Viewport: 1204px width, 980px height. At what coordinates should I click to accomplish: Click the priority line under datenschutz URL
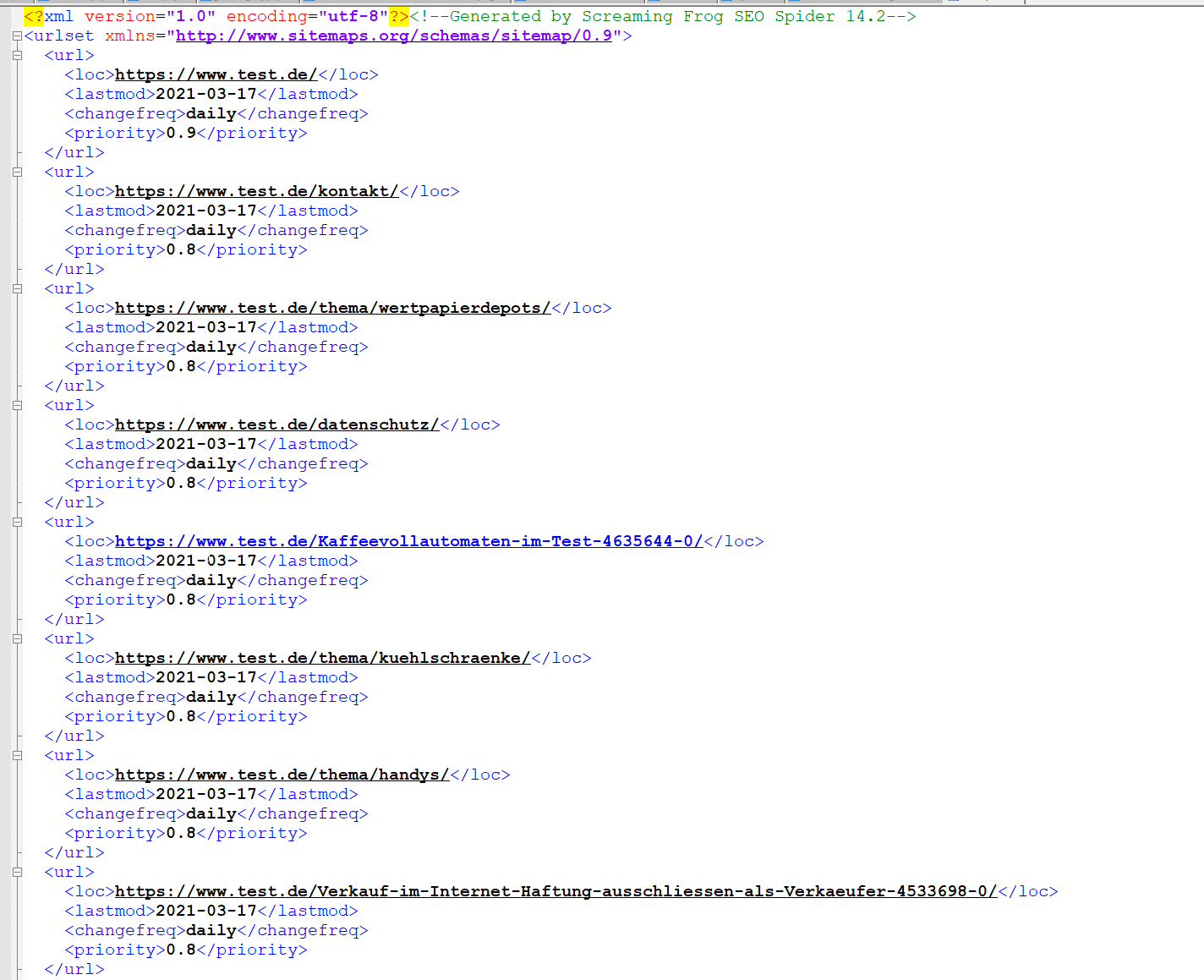click(x=186, y=483)
